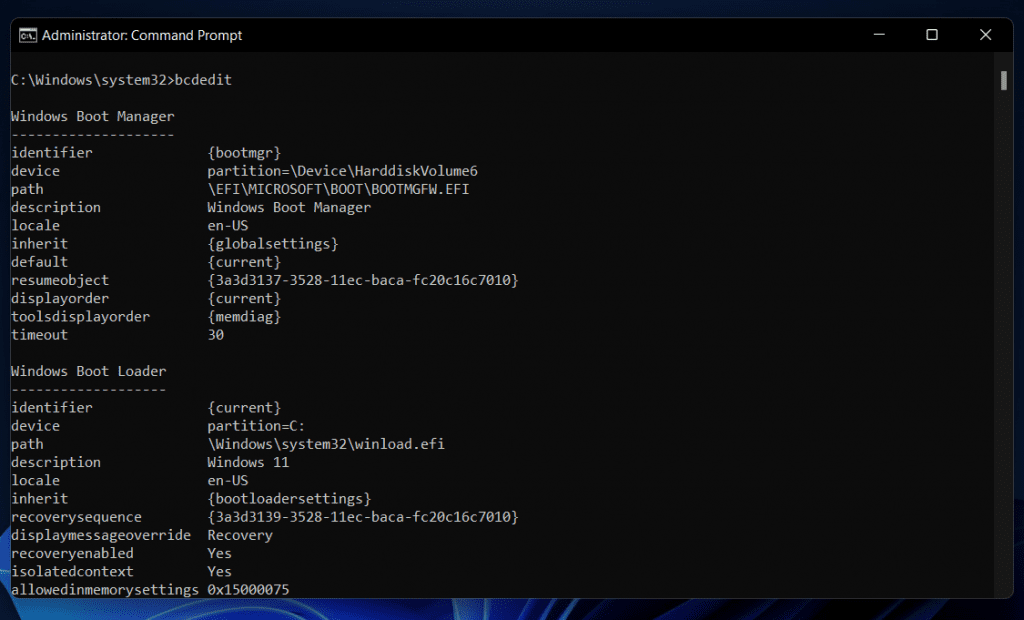The width and height of the screenshot is (1024, 620).
Task: Click the partition=\Device\HarddiskVolume6 value
Action: [342, 171]
